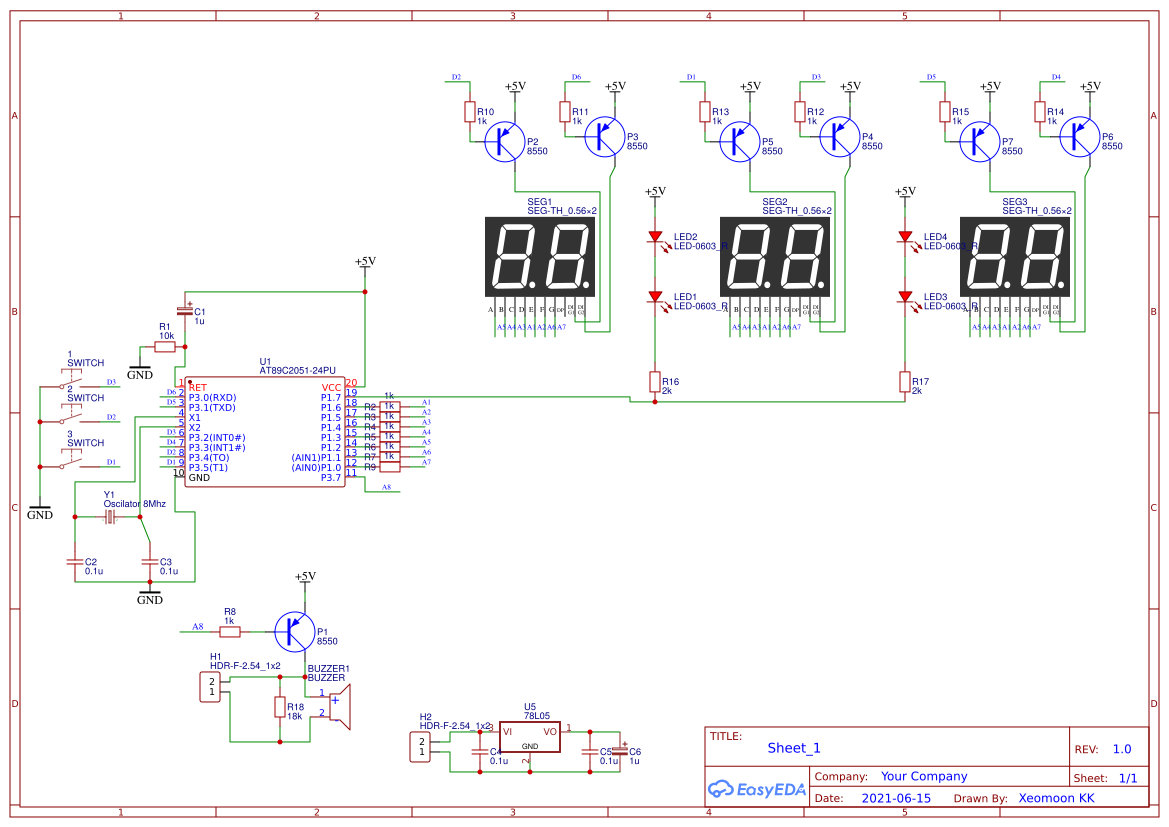Click seven-segment display SEG1

pos(538,258)
